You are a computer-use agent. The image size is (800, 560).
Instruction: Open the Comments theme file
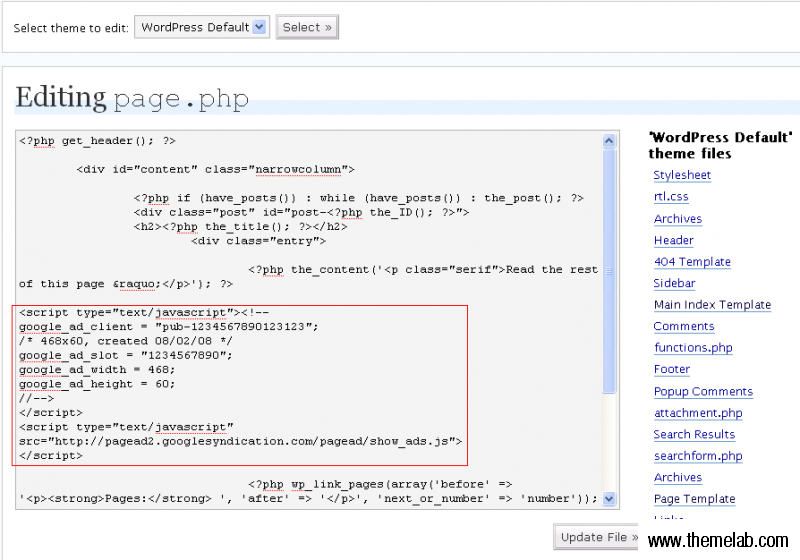[684, 326]
